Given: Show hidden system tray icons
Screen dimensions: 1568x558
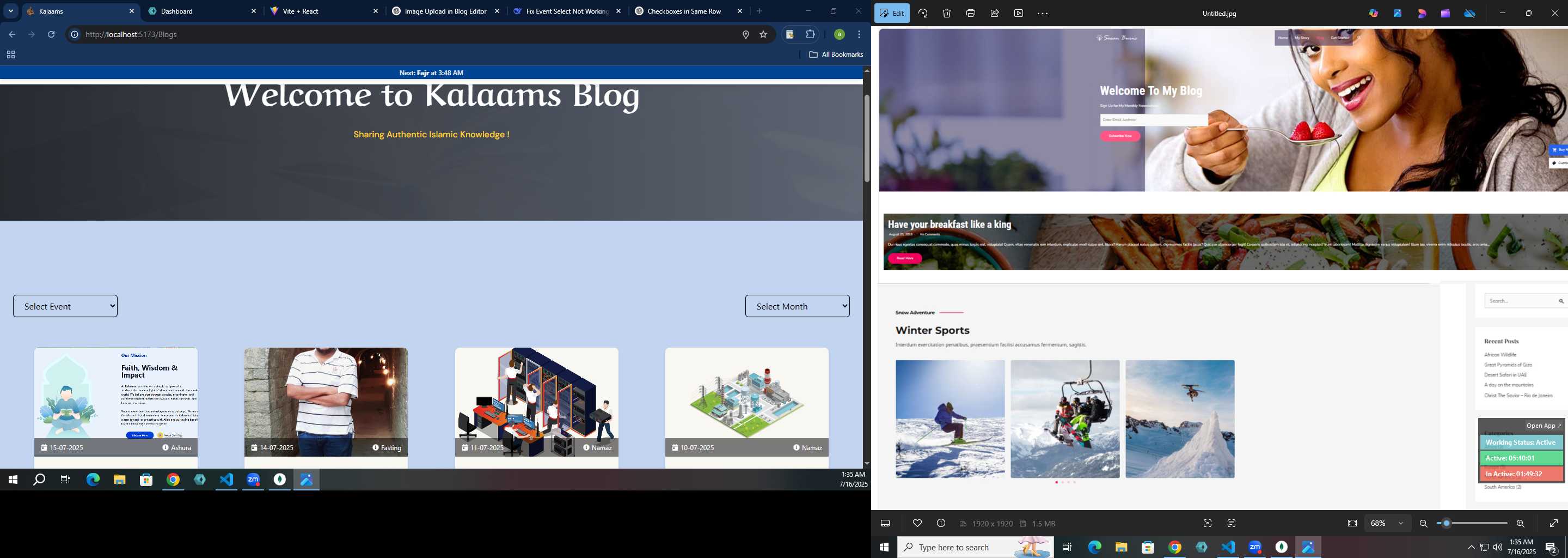Looking at the screenshot, I should (x=1471, y=547).
